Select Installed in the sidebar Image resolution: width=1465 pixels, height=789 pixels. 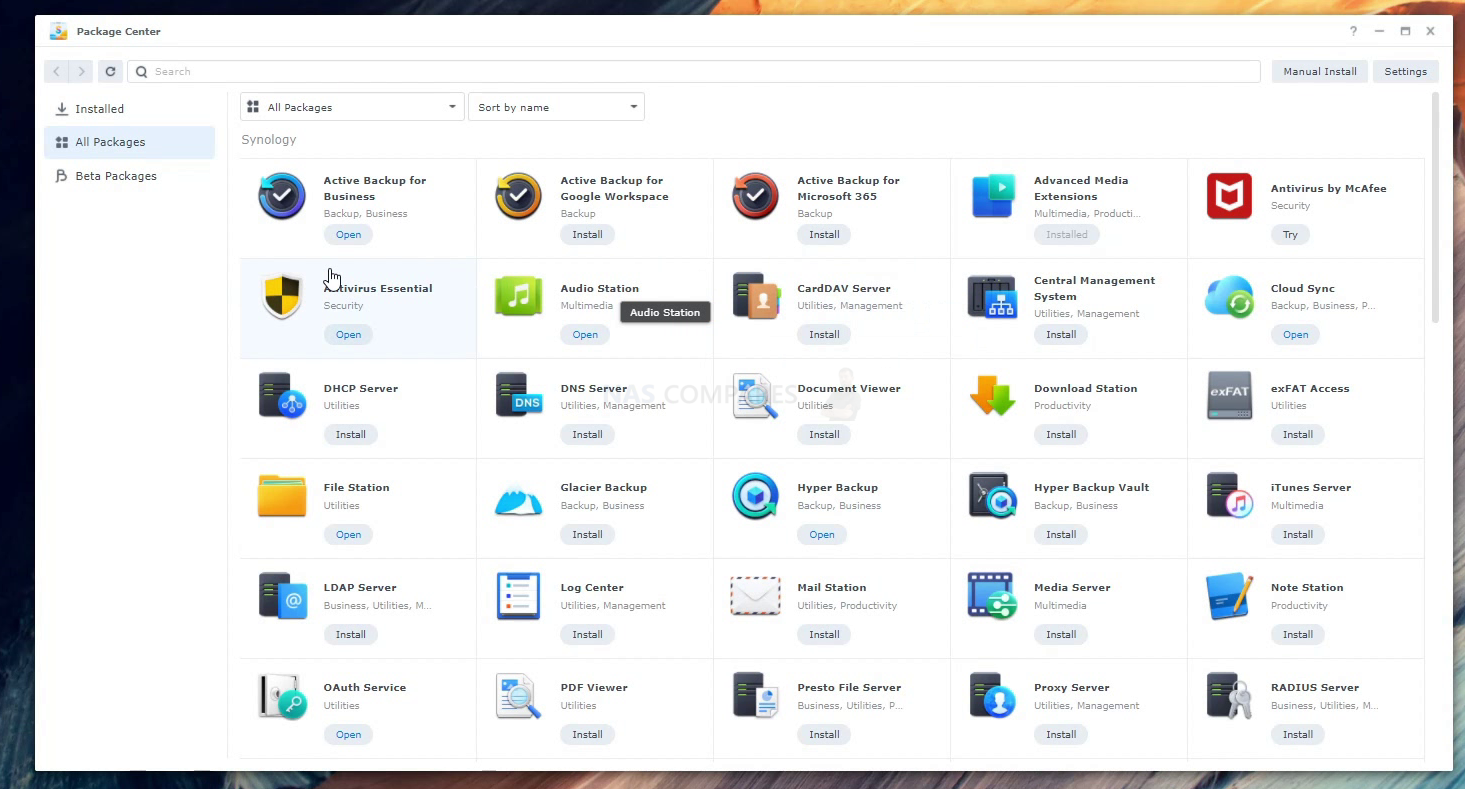click(x=129, y=109)
